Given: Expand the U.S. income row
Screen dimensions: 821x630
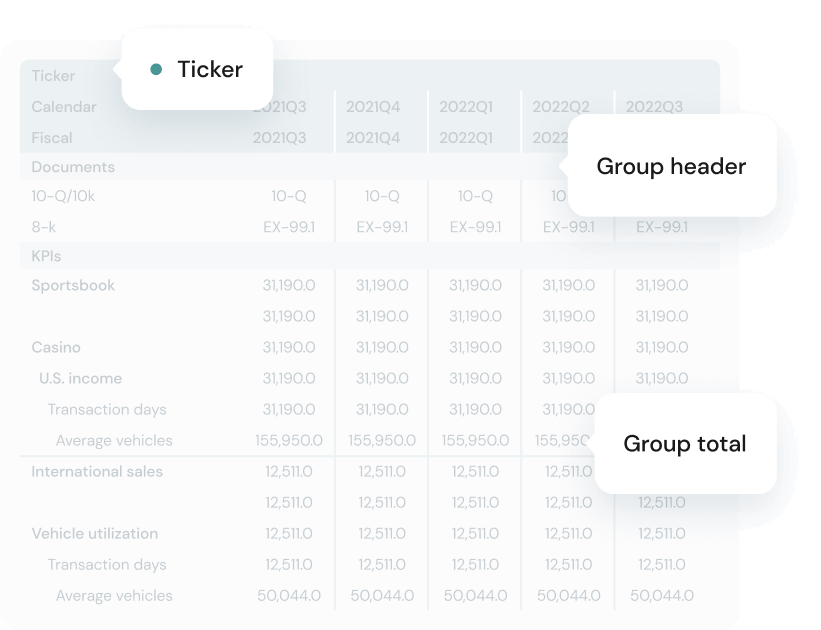Looking at the screenshot, I should coord(80,378).
